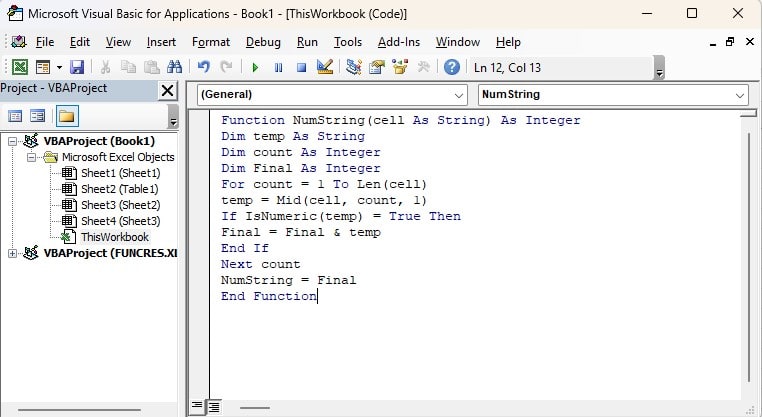Undo last action with arrow icon
Image resolution: width=762 pixels, height=417 pixels.
[204, 67]
